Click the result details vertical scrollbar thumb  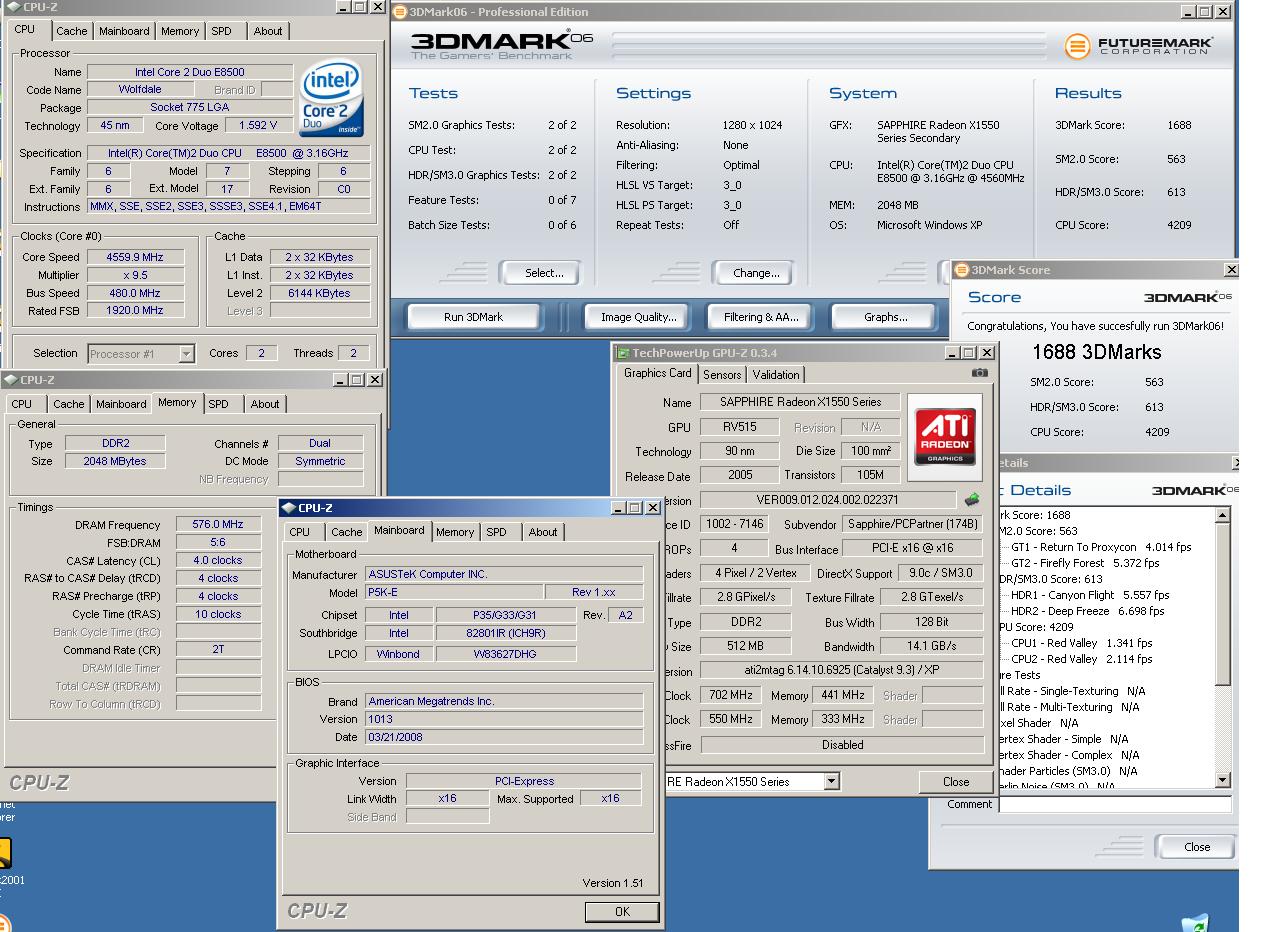tap(1223, 603)
